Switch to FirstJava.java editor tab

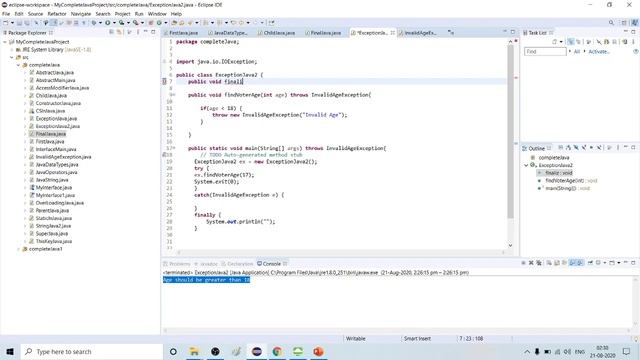[x=183, y=33]
